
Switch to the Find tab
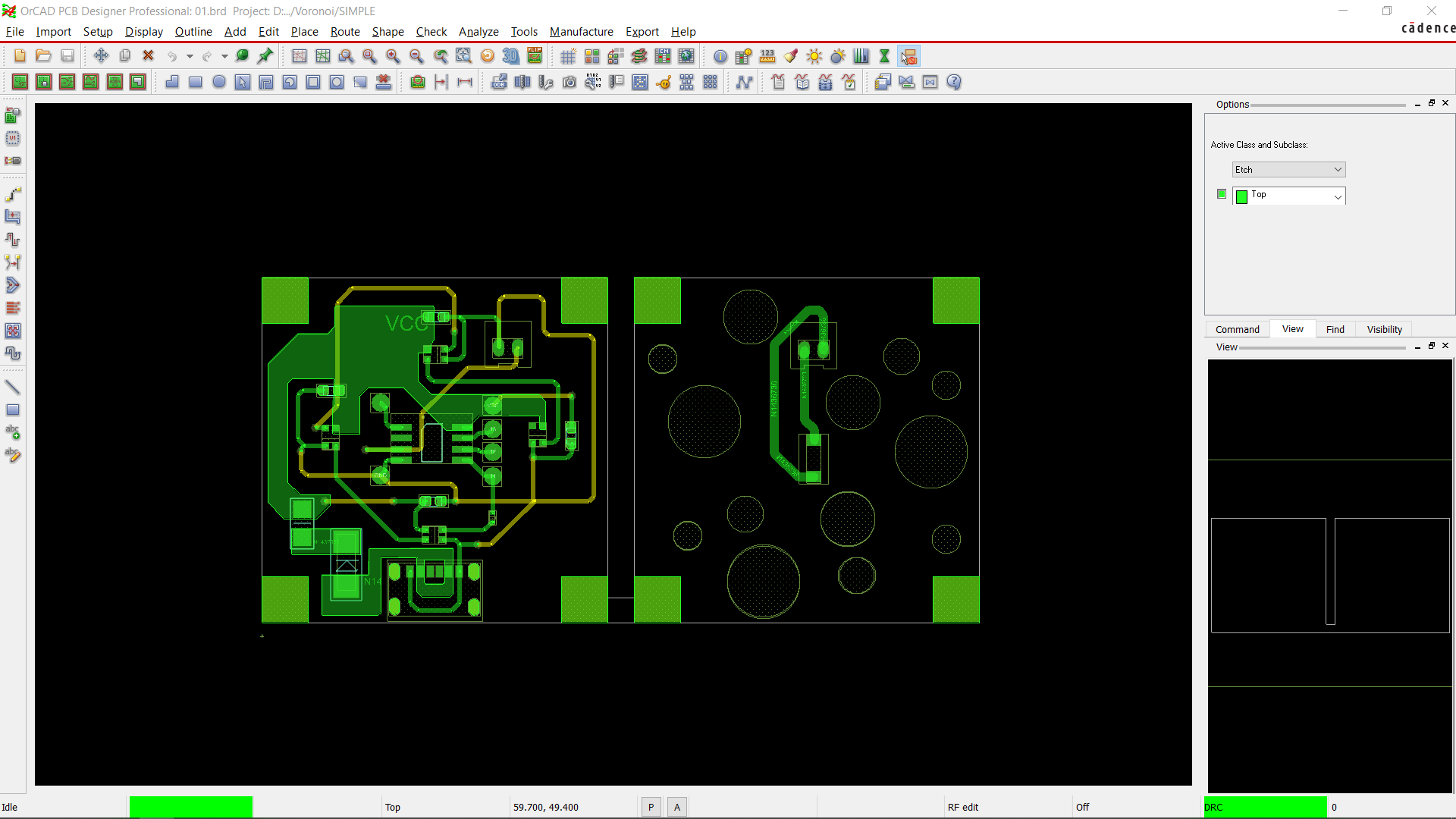pos(1335,329)
